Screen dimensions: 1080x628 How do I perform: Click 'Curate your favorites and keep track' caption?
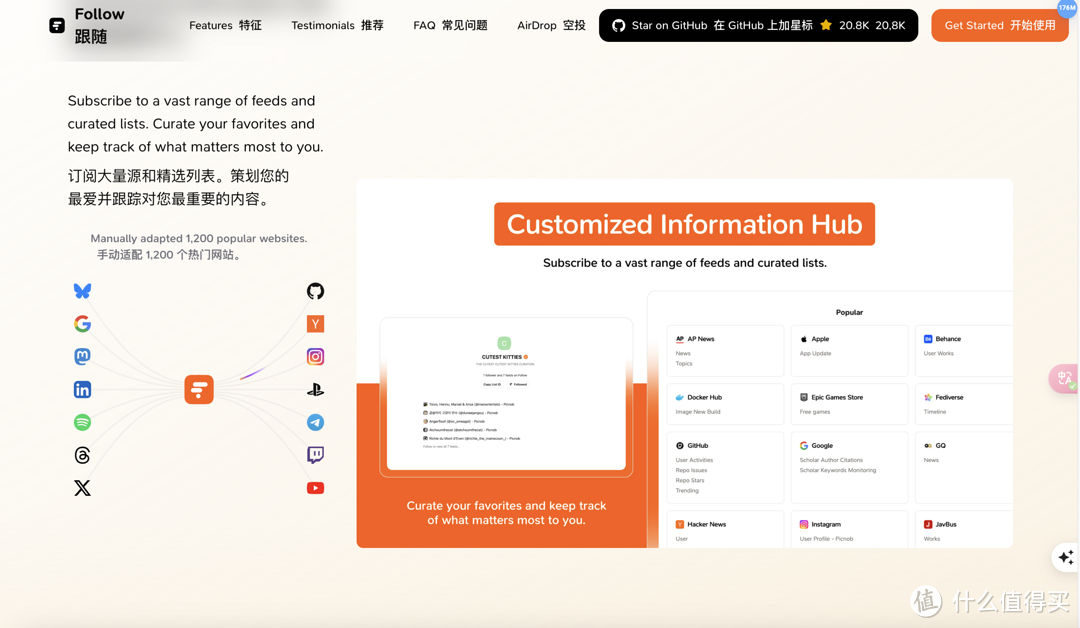pos(506,512)
